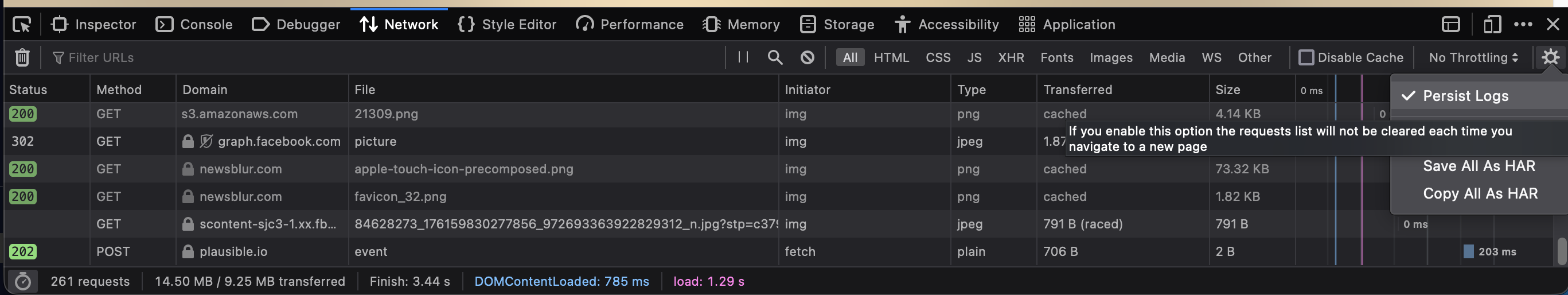1568x295 pixels.
Task: Choose Save All As HAR
Action: tap(1479, 166)
